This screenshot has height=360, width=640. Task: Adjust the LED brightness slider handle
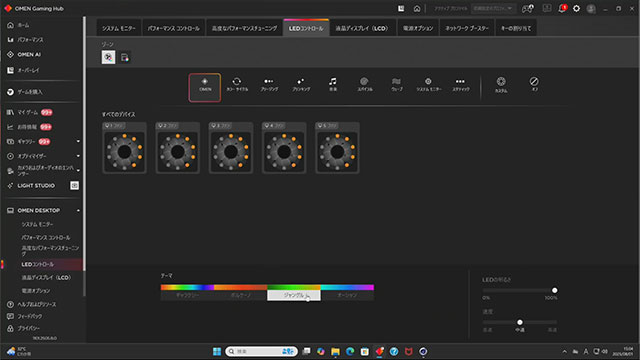(554, 290)
